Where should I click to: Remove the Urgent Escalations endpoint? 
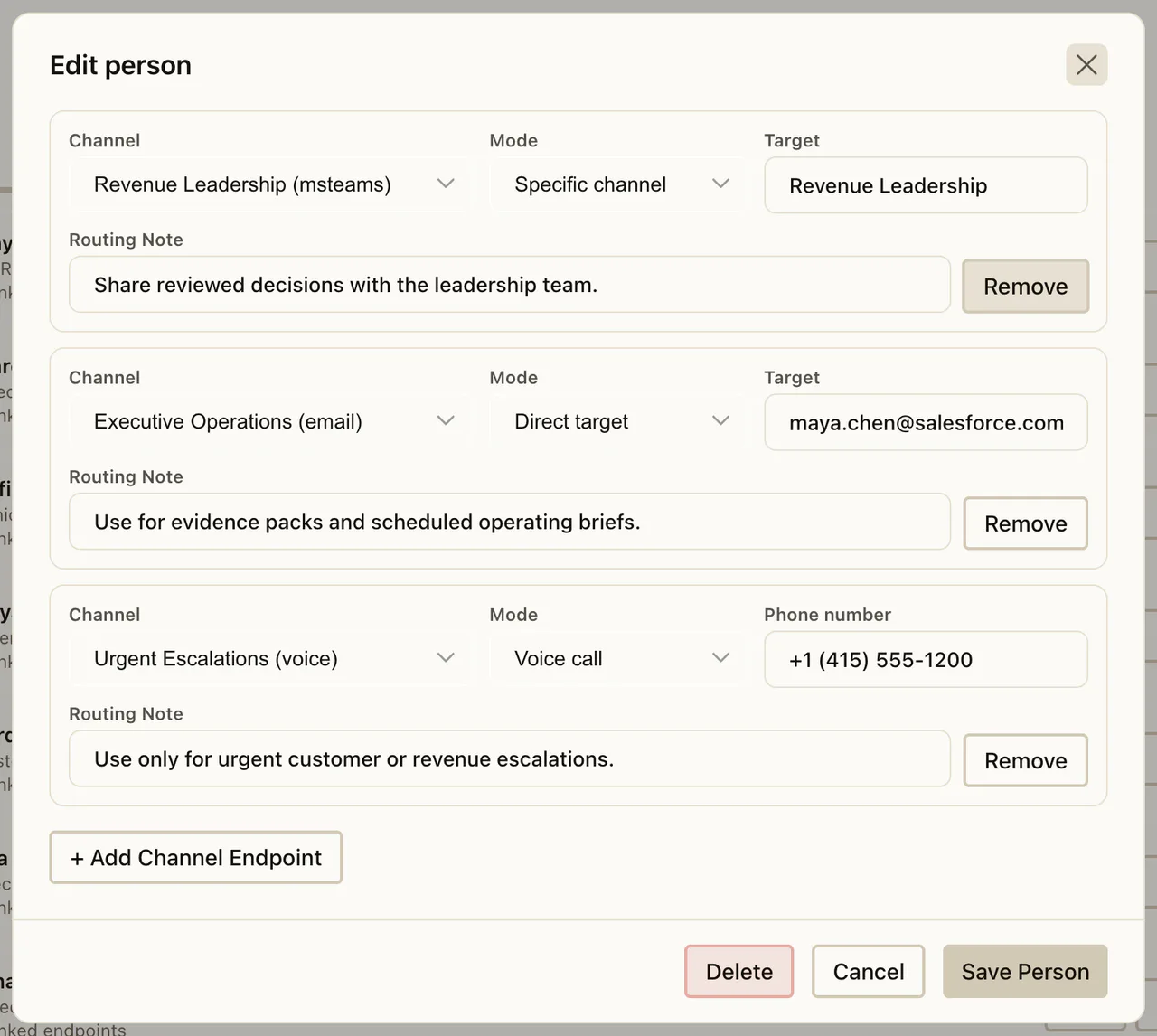coord(1025,760)
